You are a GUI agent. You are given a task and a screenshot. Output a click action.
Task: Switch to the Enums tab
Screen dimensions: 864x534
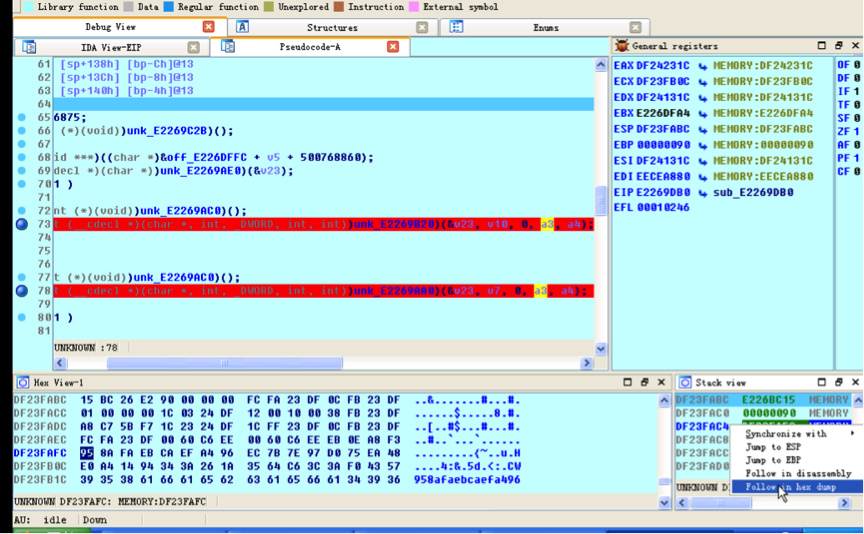tap(546, 27)
